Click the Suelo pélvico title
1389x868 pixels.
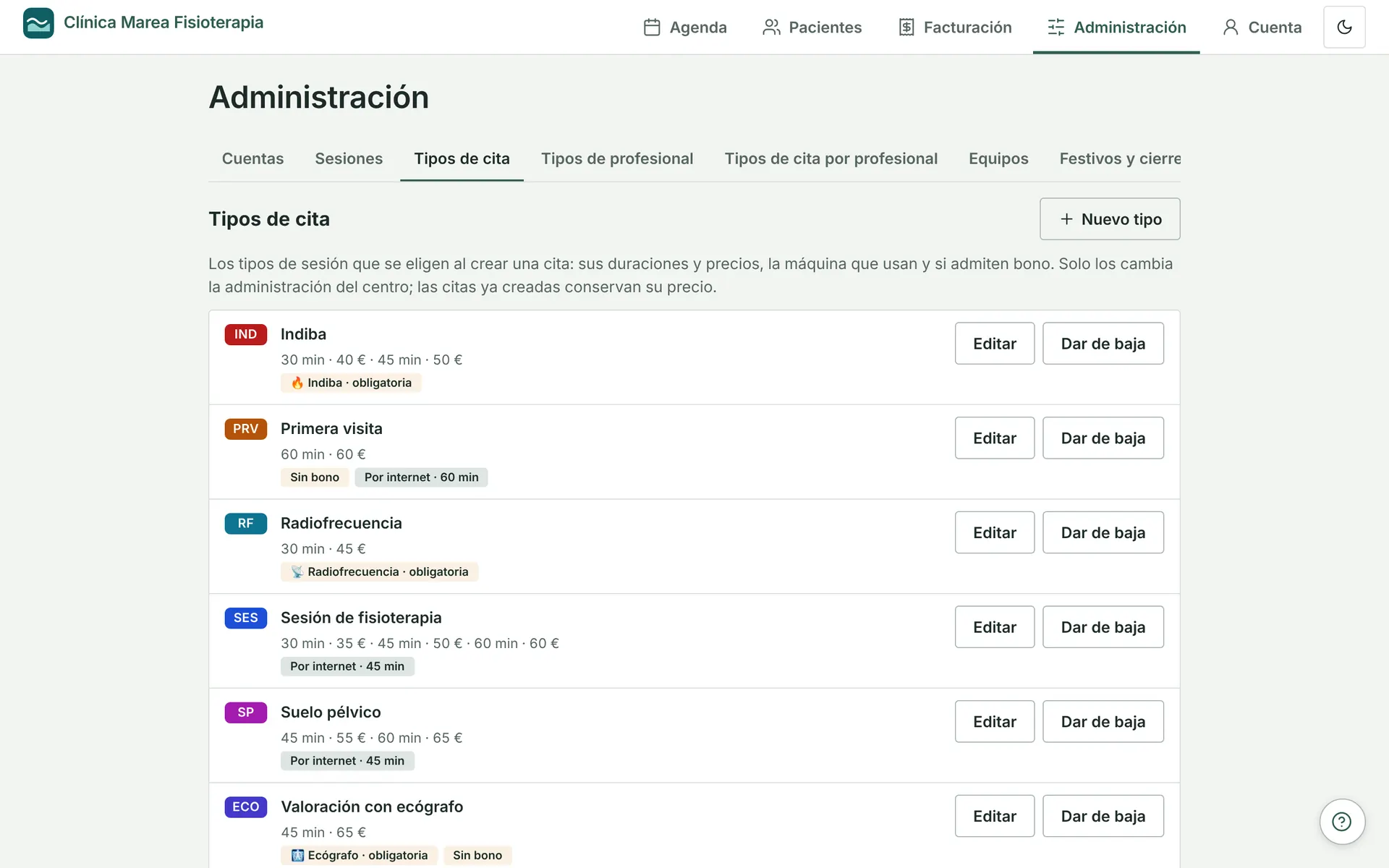[x=331, y=712]
